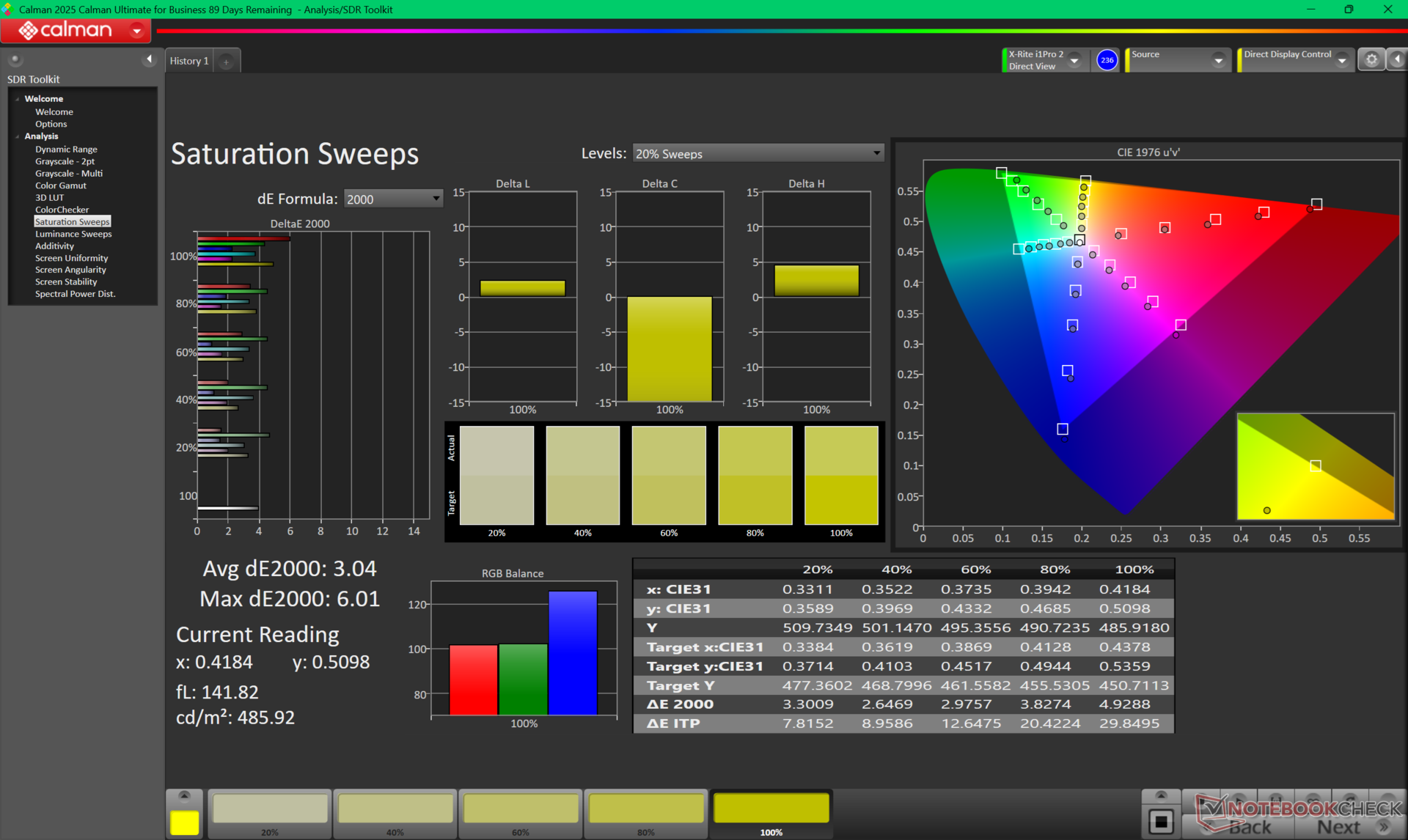The width and height of the screenshot is (1408, 840).
Task: Open the Calman main menu dropdown
Action: pos(136,31)
